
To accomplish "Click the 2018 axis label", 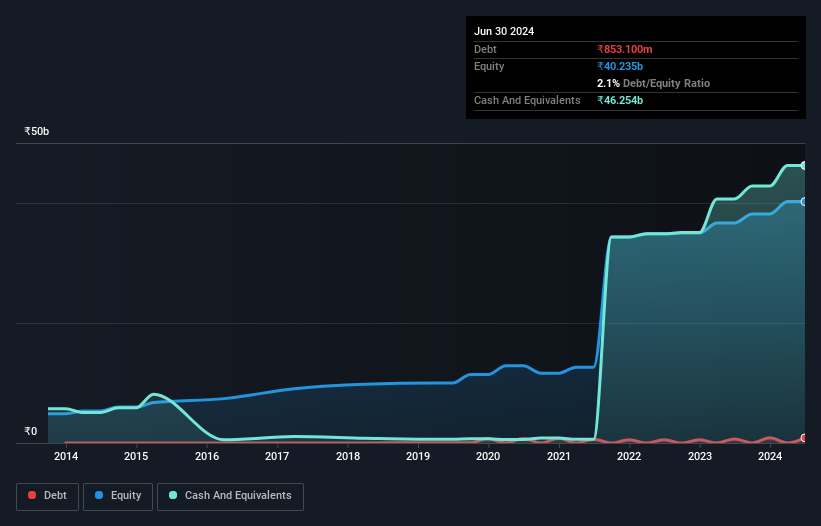I will [x=348, y=456].
